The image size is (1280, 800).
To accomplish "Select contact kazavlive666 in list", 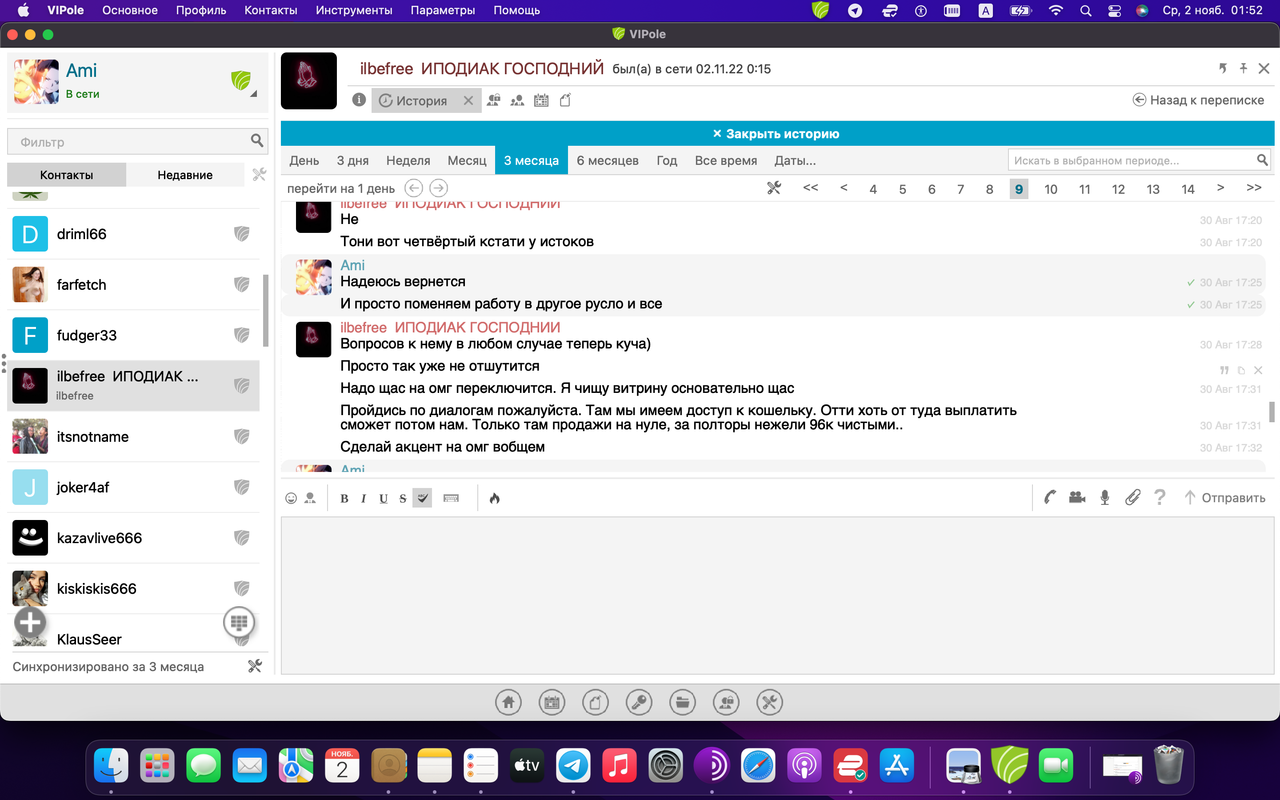I will pos(133,538).
